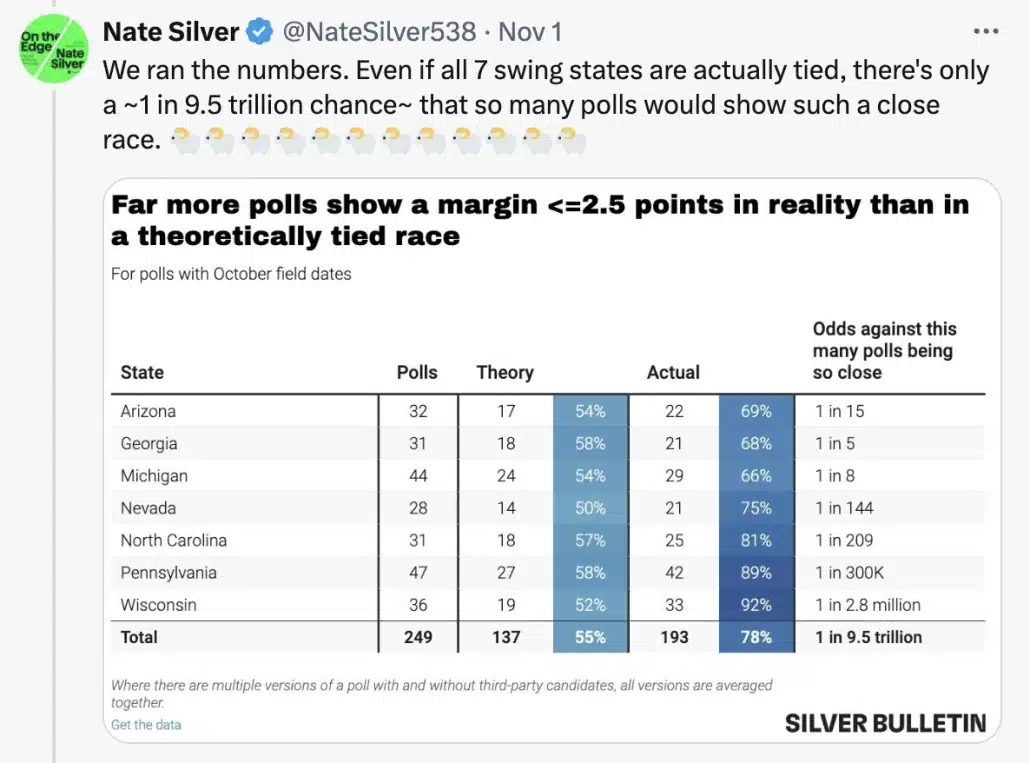
Task: Select the Theory column header
Action: 505,372
